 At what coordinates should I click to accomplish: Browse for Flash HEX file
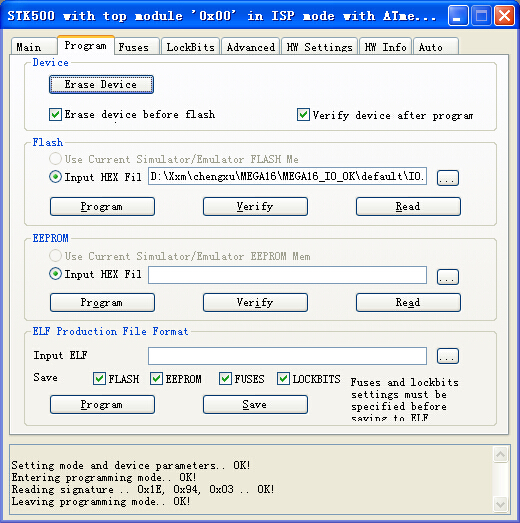448,178
